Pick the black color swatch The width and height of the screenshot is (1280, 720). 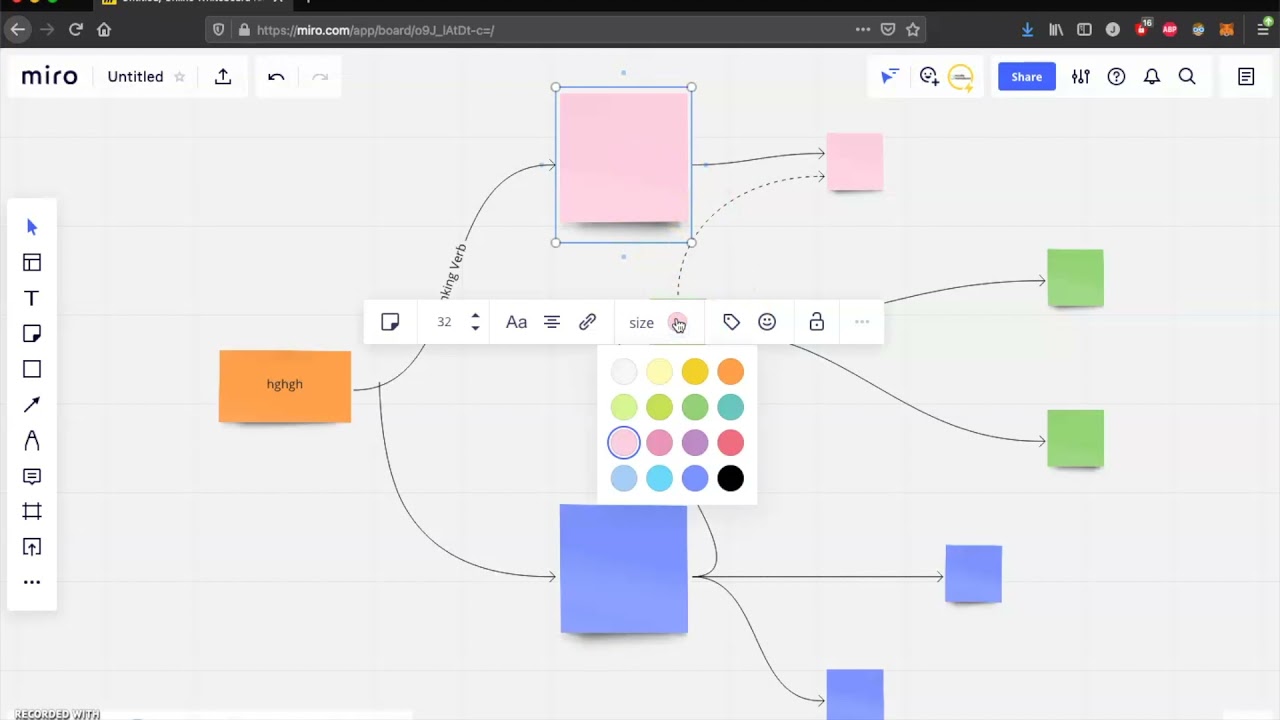730,478
